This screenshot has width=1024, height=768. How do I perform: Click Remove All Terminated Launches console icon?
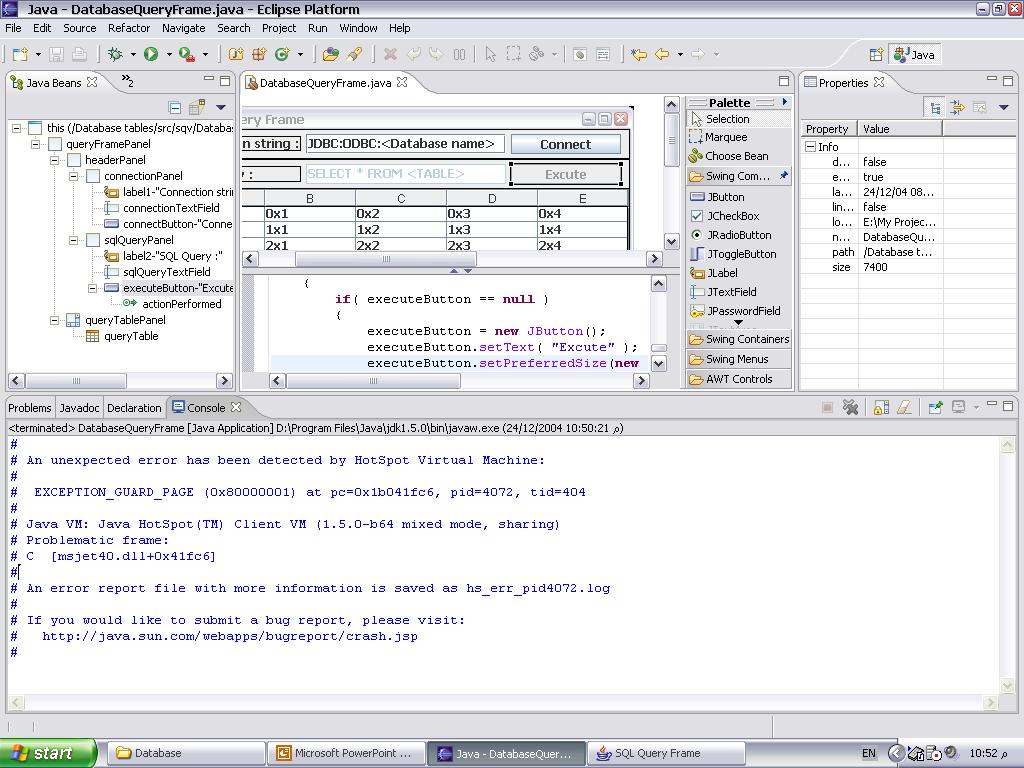click(x=850, y=408)
